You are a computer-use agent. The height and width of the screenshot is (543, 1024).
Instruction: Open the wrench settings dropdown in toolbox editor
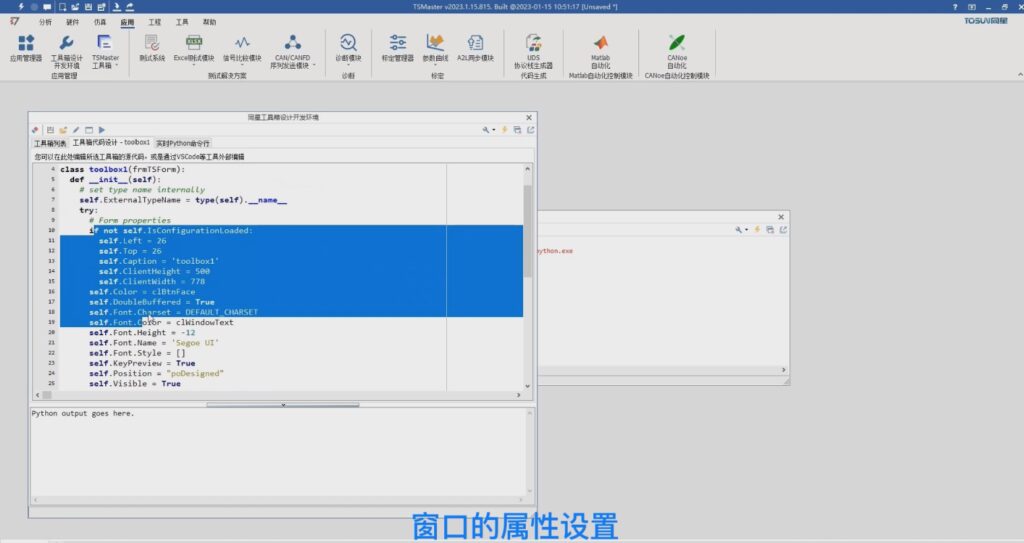click(x=487, y=130)
